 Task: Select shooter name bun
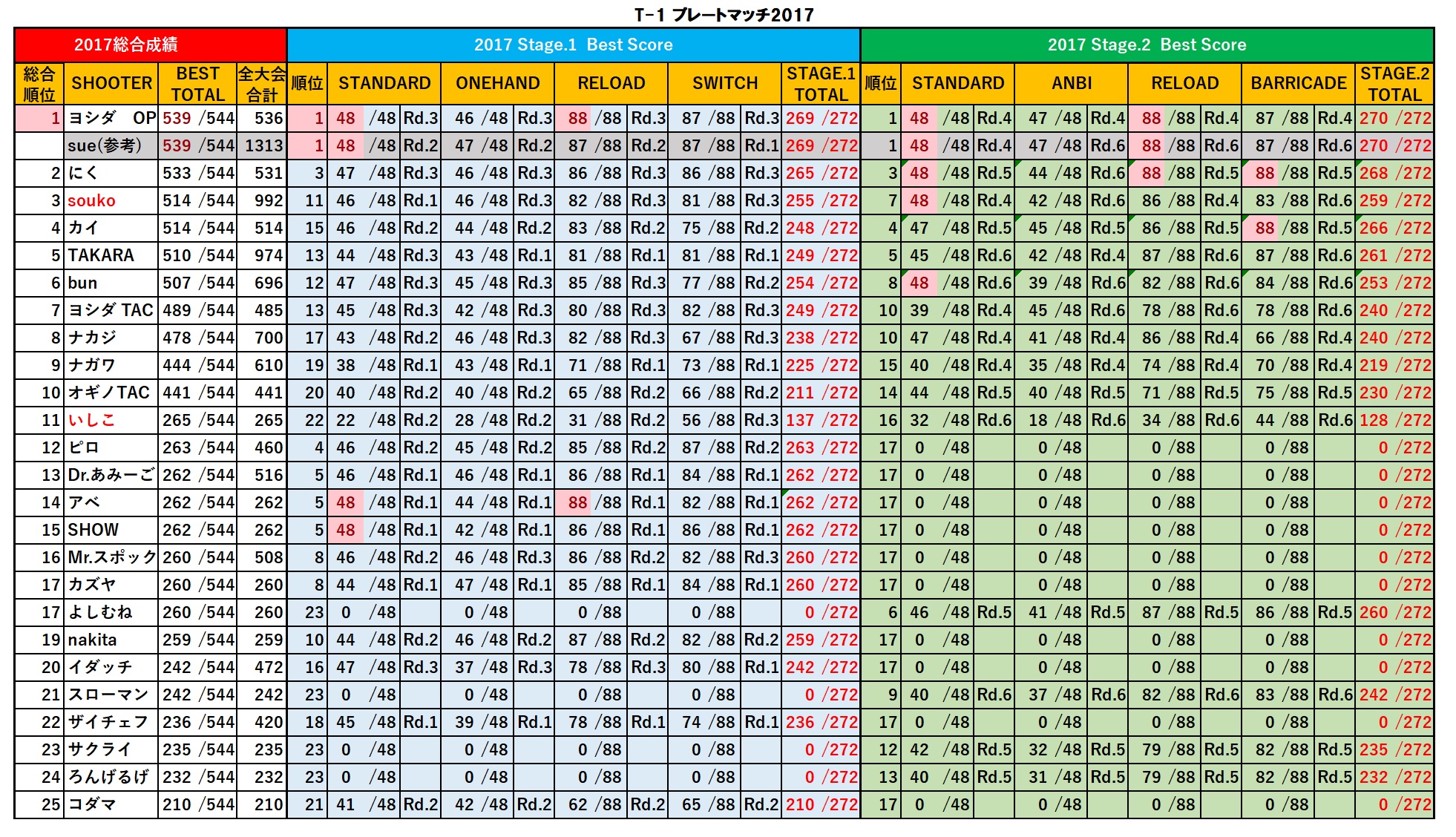82,283
